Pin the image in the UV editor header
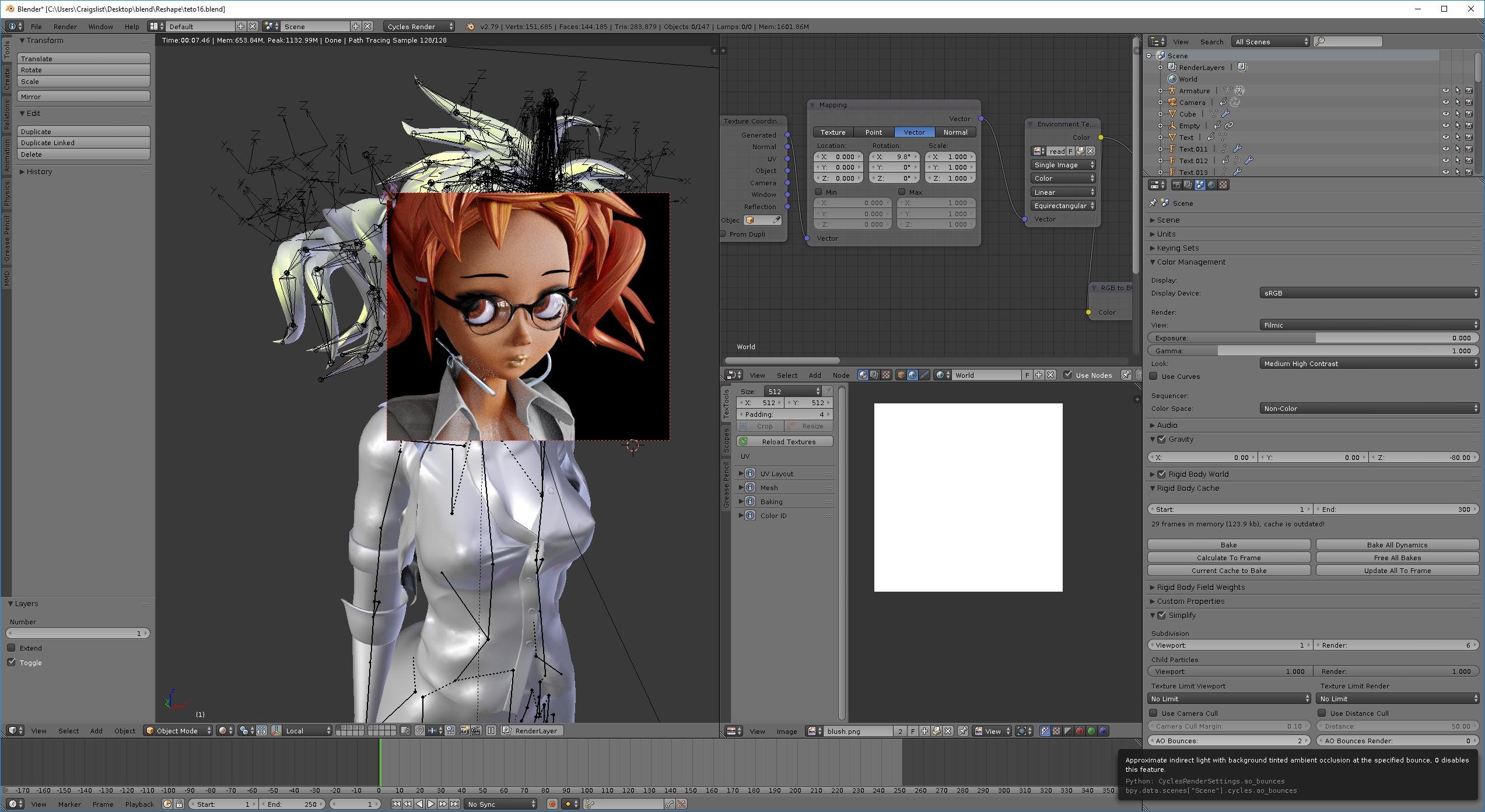Viewport: 1485px width, 812px height. (963, 731)
